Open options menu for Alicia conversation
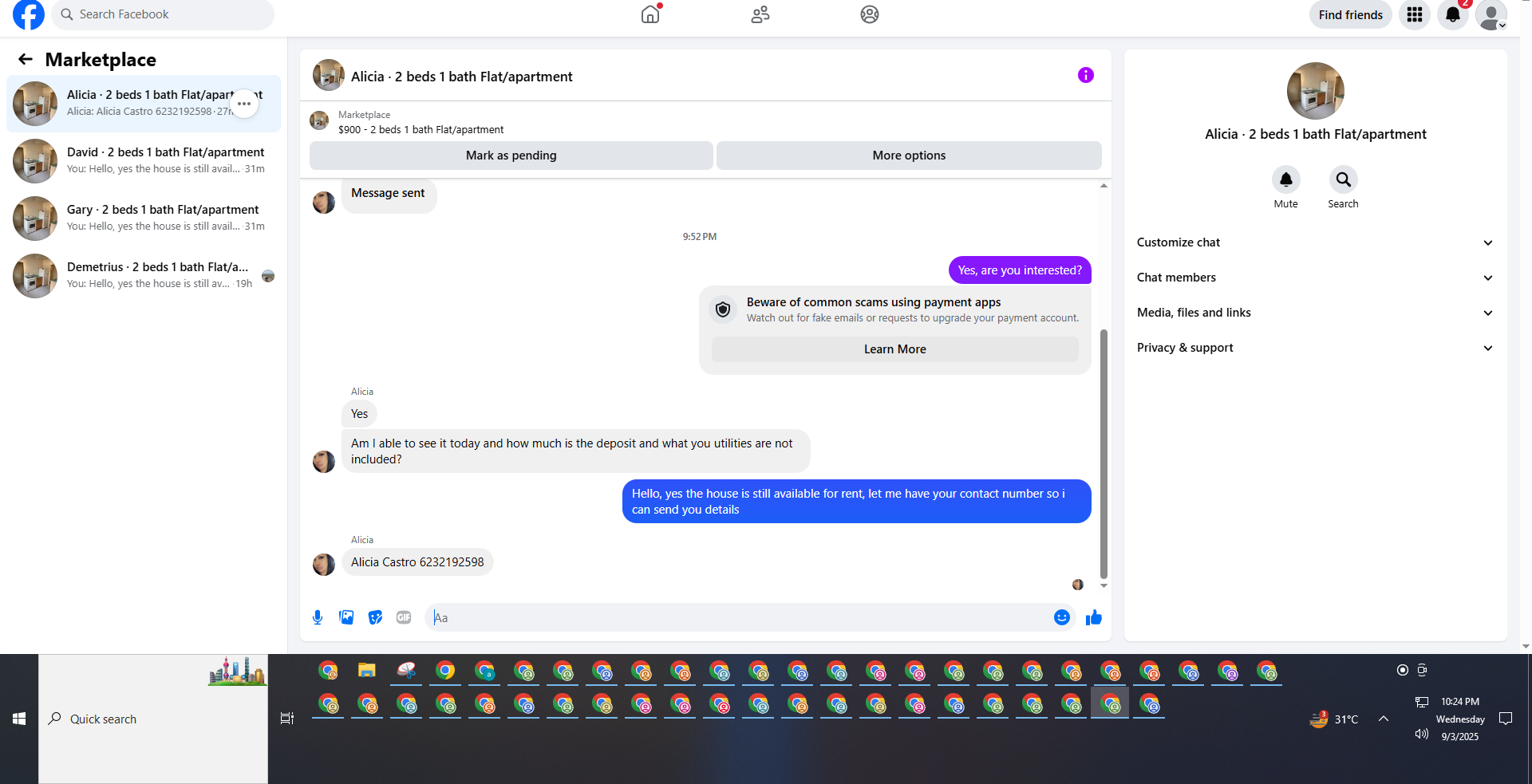 244,104
